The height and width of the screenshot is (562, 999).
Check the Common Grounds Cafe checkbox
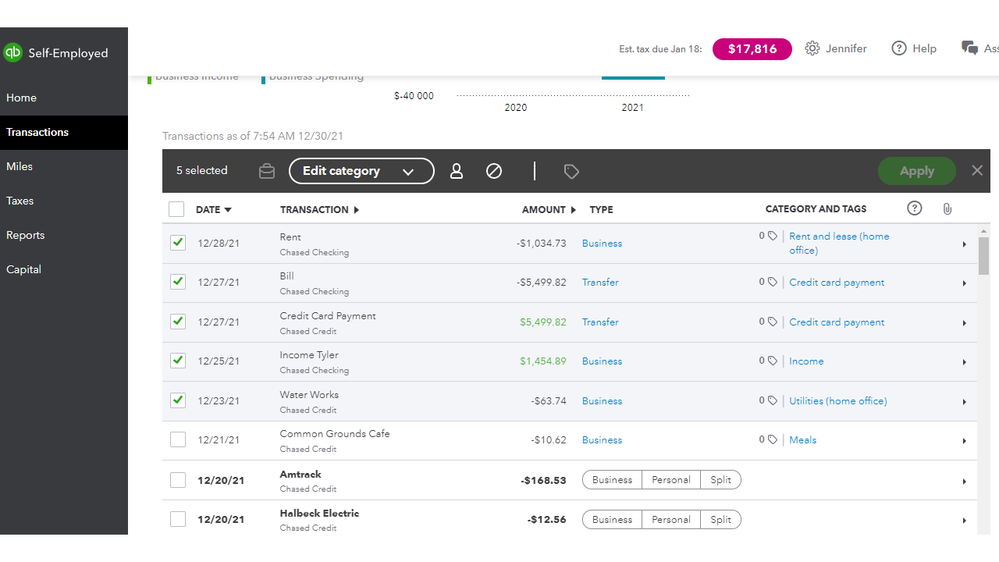coord(178,440)
